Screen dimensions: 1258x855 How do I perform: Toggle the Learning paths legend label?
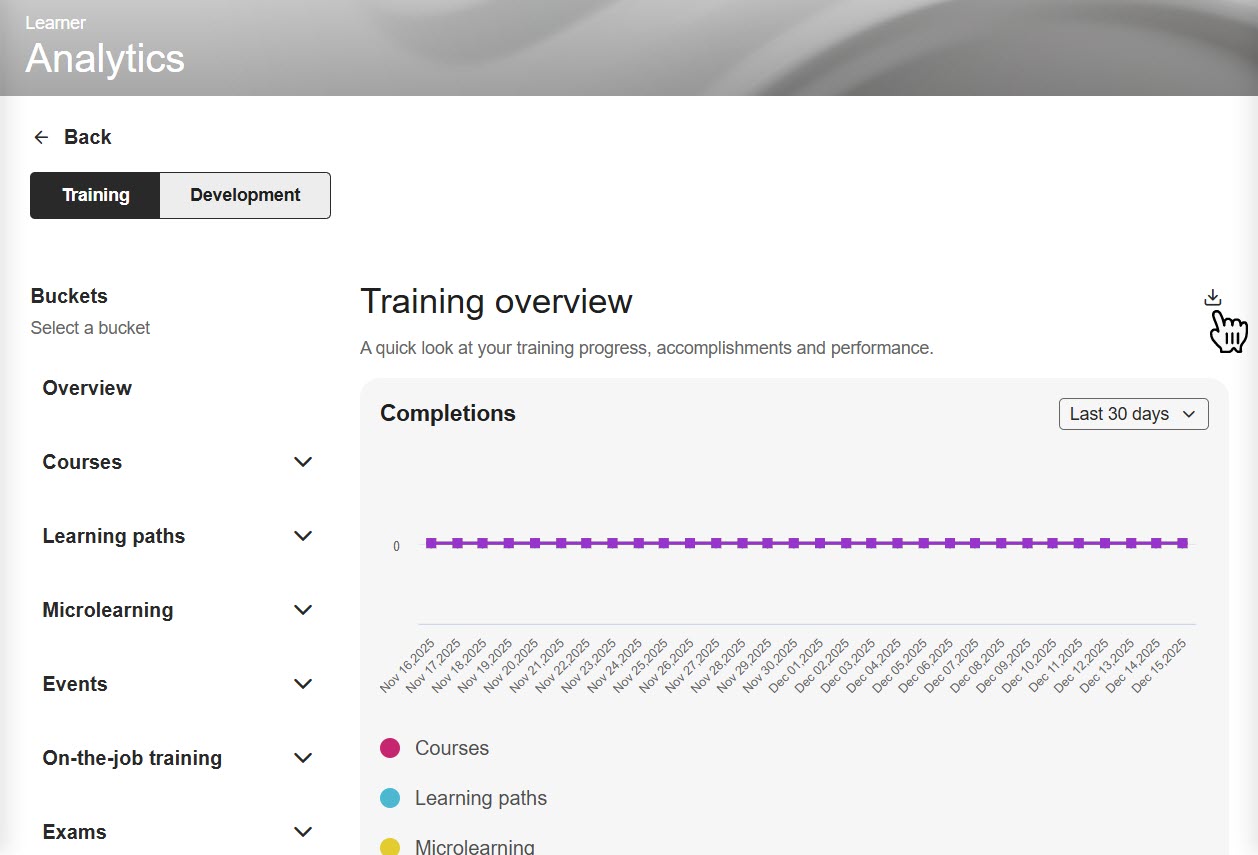pos(481,798)
